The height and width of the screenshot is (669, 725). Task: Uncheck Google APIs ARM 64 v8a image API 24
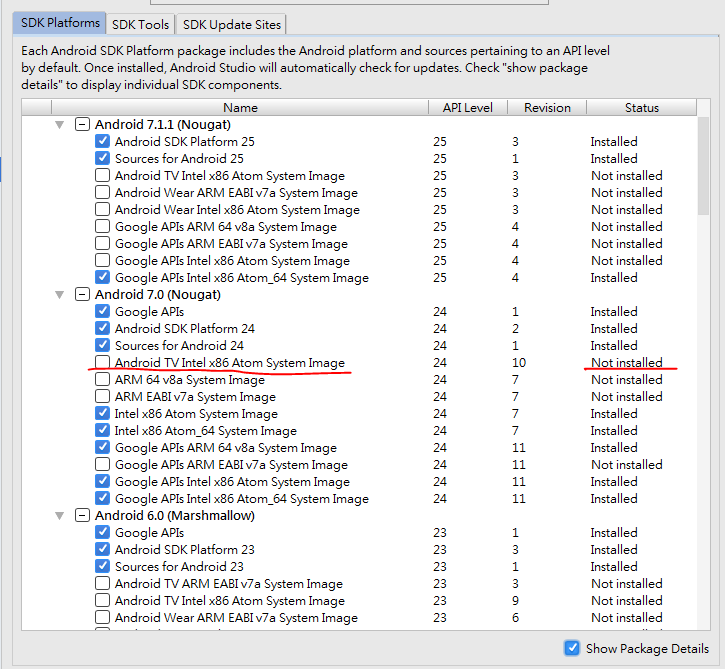click(102, 447)
